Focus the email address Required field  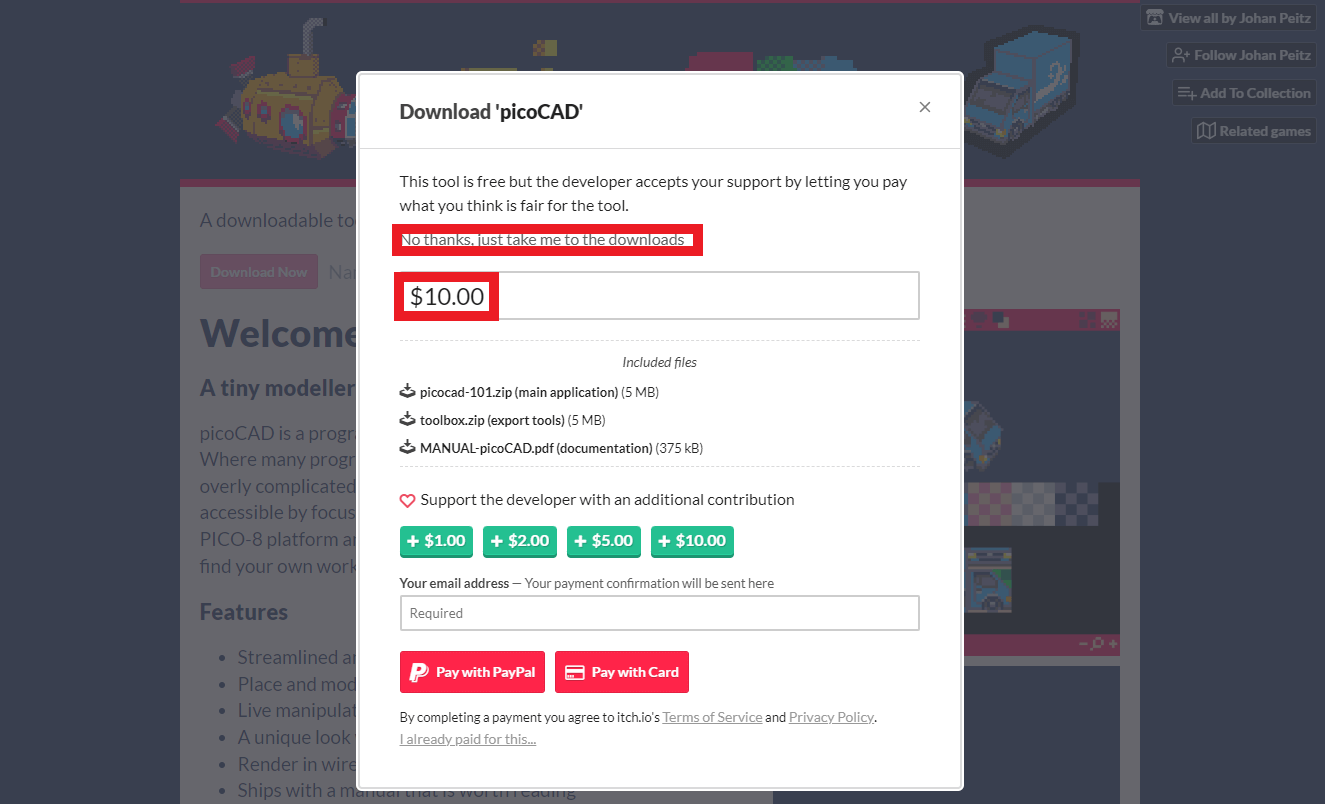coord(659,613)
